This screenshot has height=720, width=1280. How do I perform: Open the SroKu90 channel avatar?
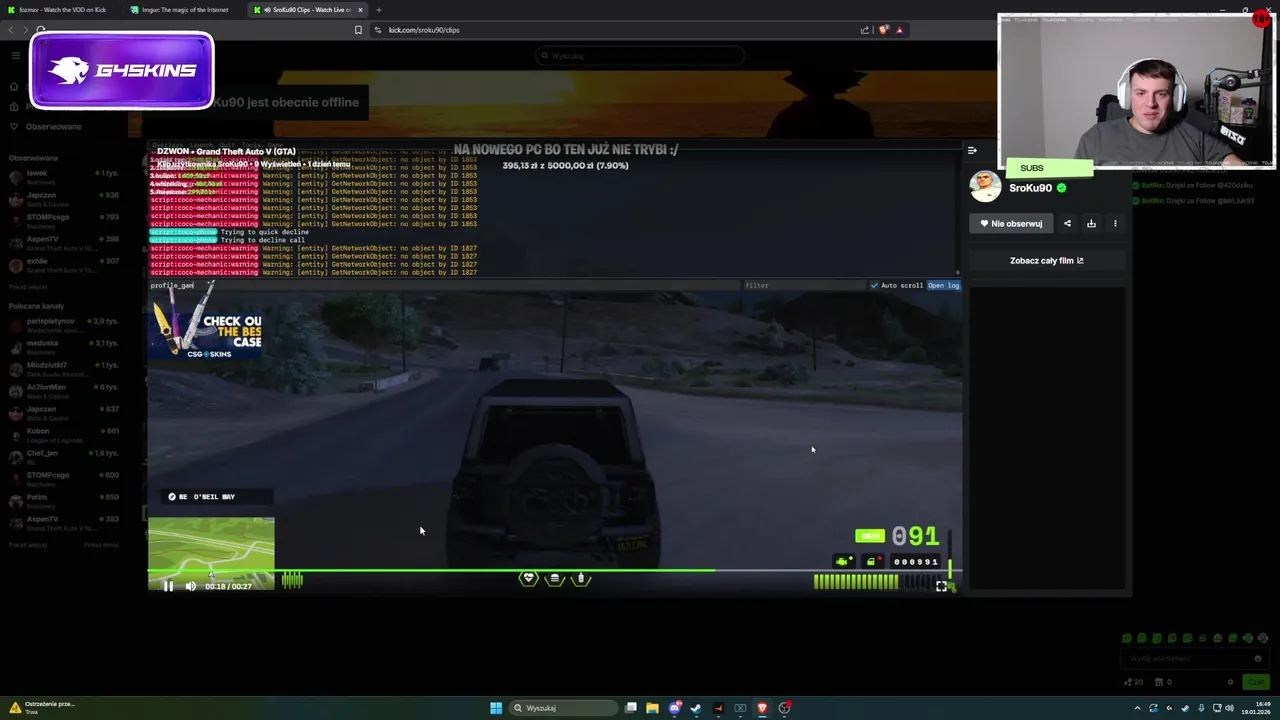[985, 187]
